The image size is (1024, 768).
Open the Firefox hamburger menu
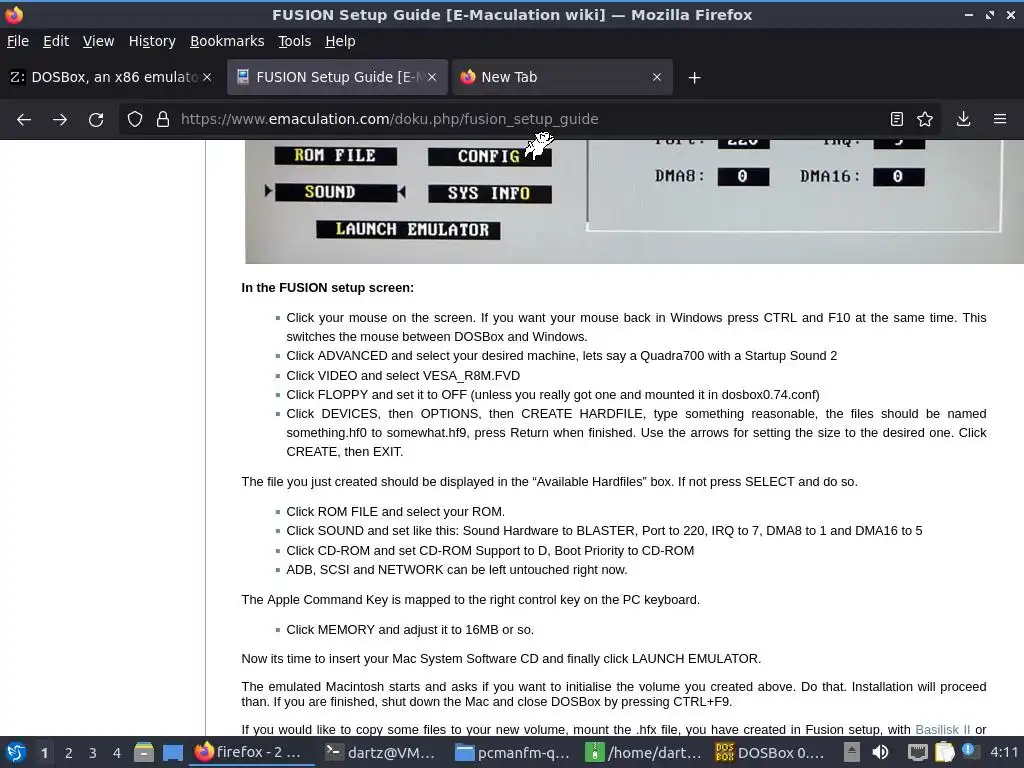(1000, 119)
